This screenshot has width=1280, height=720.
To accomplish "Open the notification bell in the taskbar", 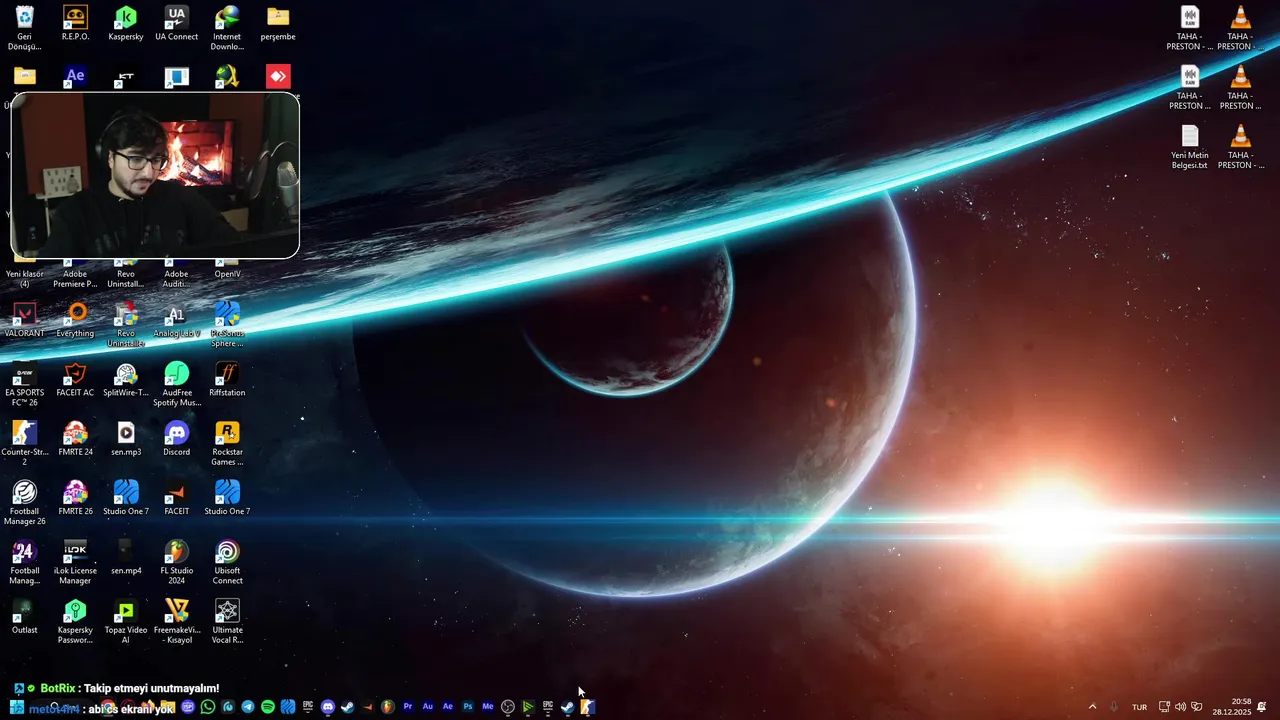I will [1262, 707].
